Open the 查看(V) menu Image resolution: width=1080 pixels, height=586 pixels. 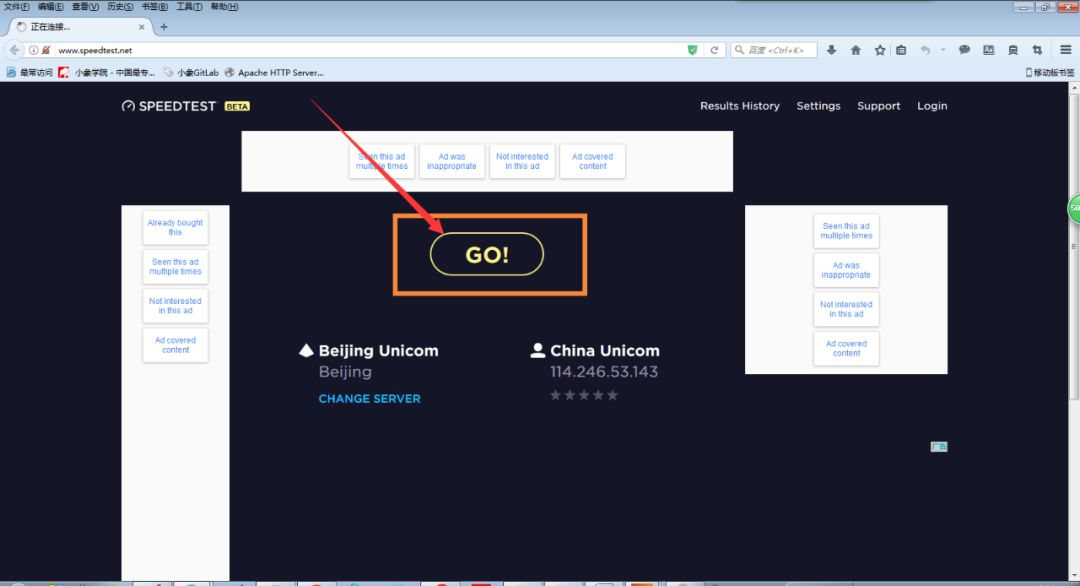pos(85,7)
